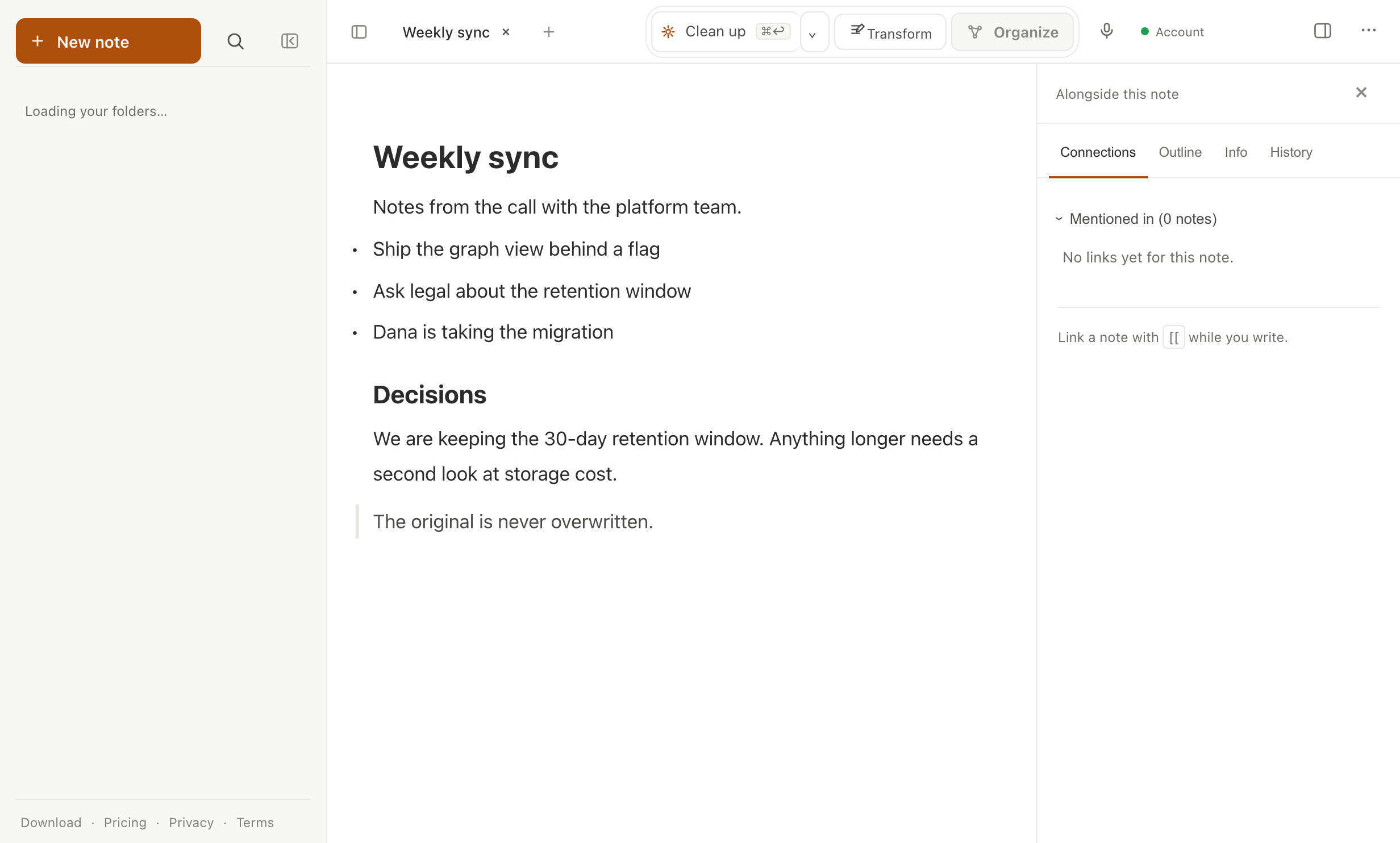Create a new note with the New note button
The height and width of the screenshot is (843, 1400).
(108, 41)
